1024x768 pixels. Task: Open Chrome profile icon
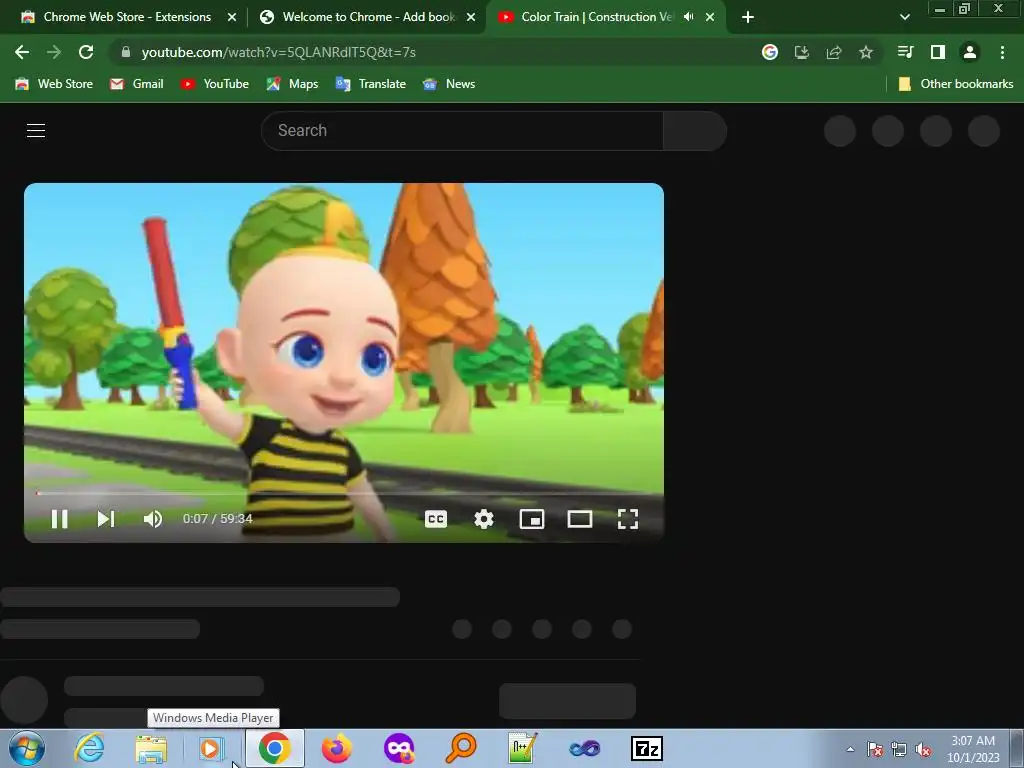coord(970,52)
